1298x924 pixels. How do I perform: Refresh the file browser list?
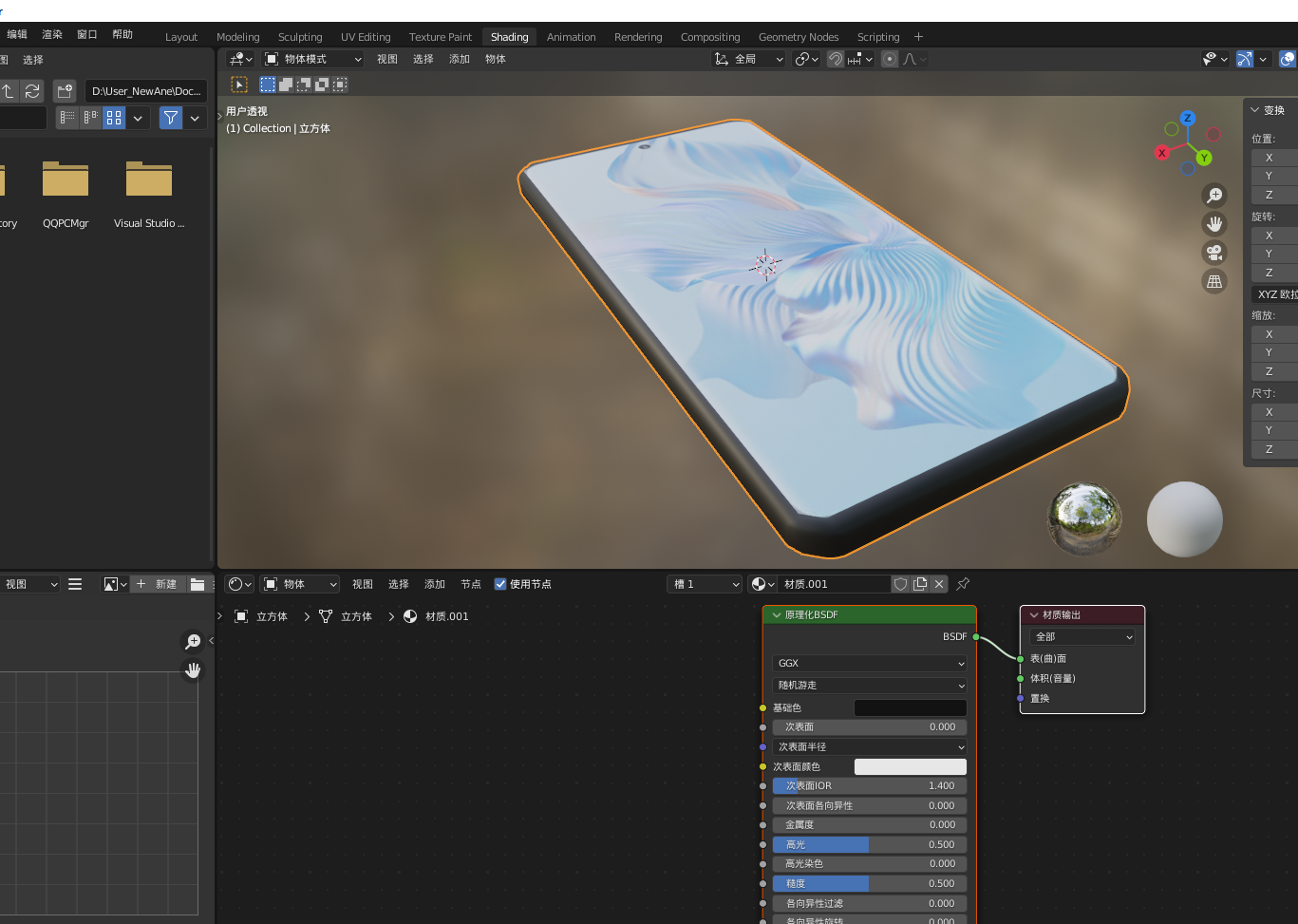pos(32,91)
